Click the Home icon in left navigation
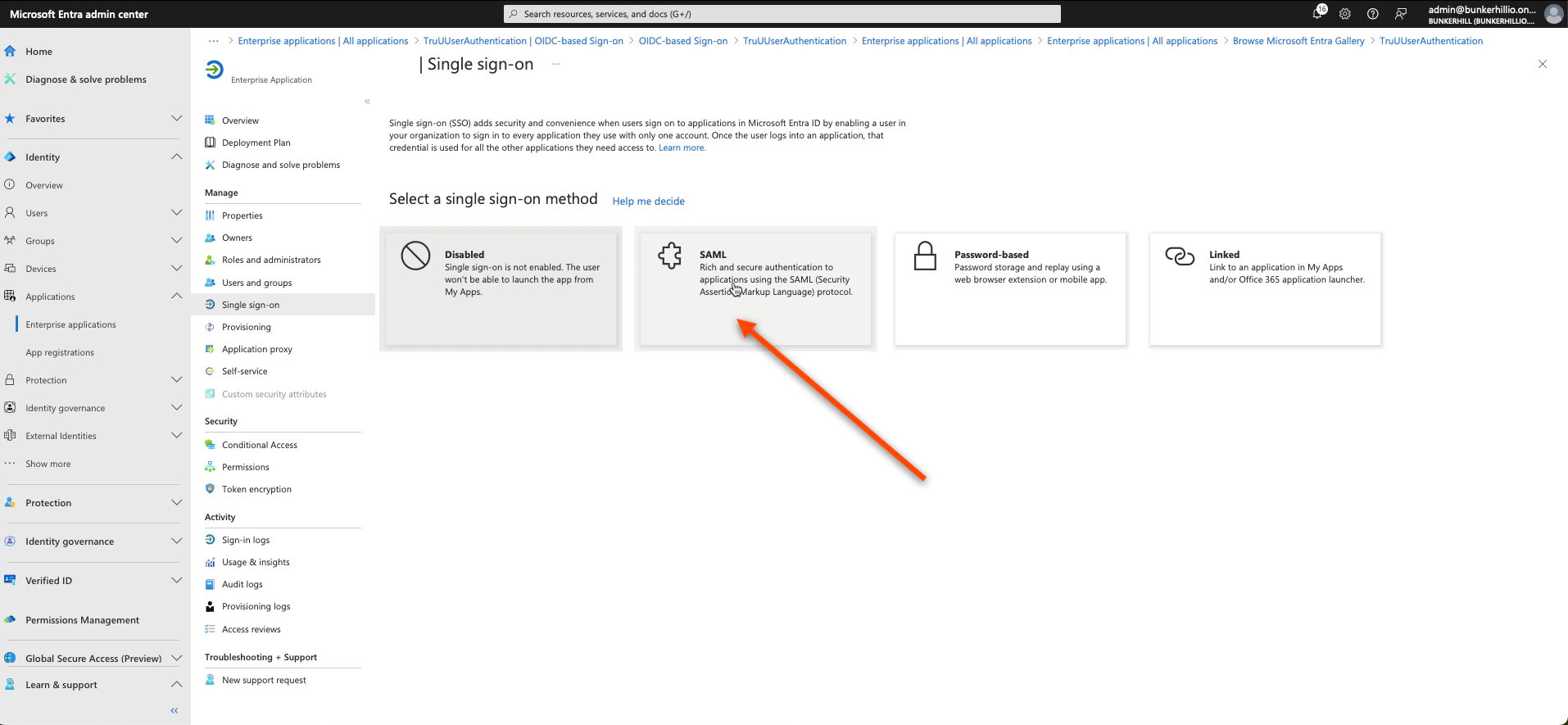This screenshot has width=1568, height=725. coord(10,51)
